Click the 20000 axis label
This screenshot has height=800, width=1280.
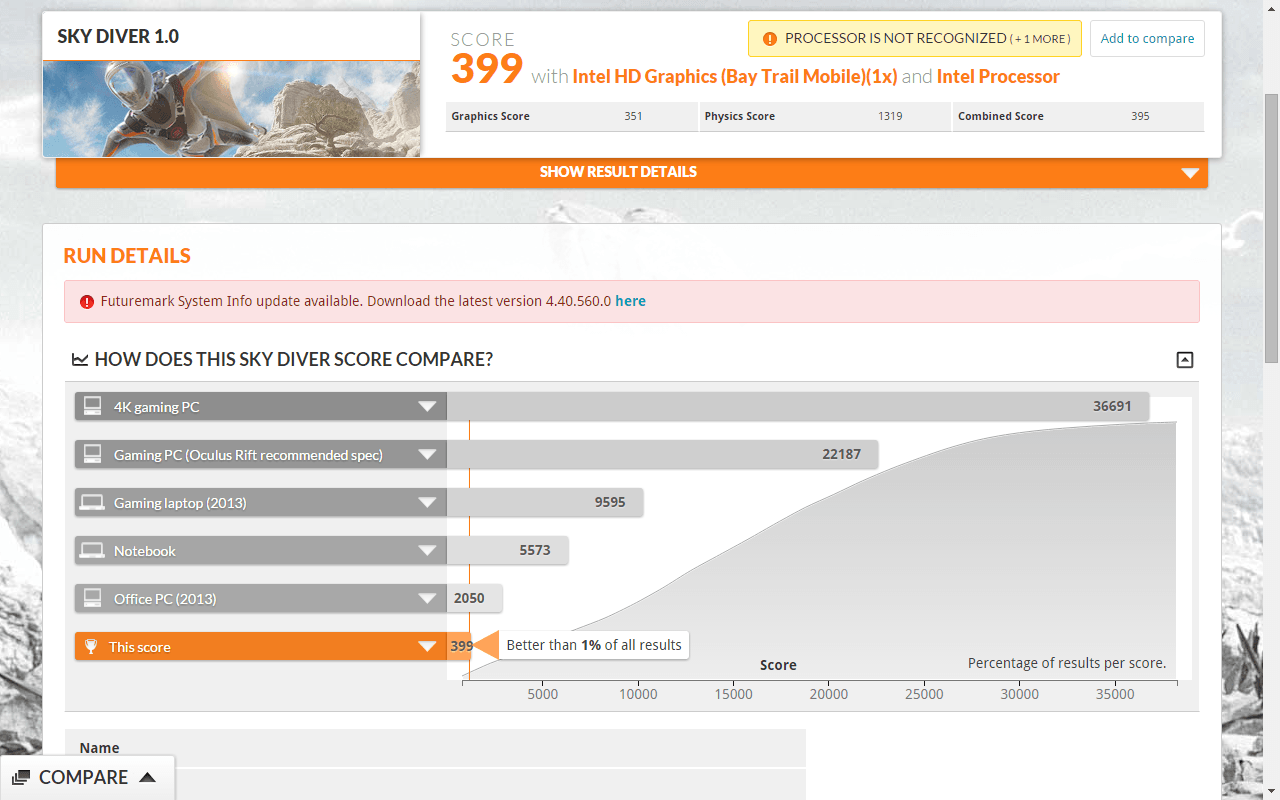[x=828, y=694]
